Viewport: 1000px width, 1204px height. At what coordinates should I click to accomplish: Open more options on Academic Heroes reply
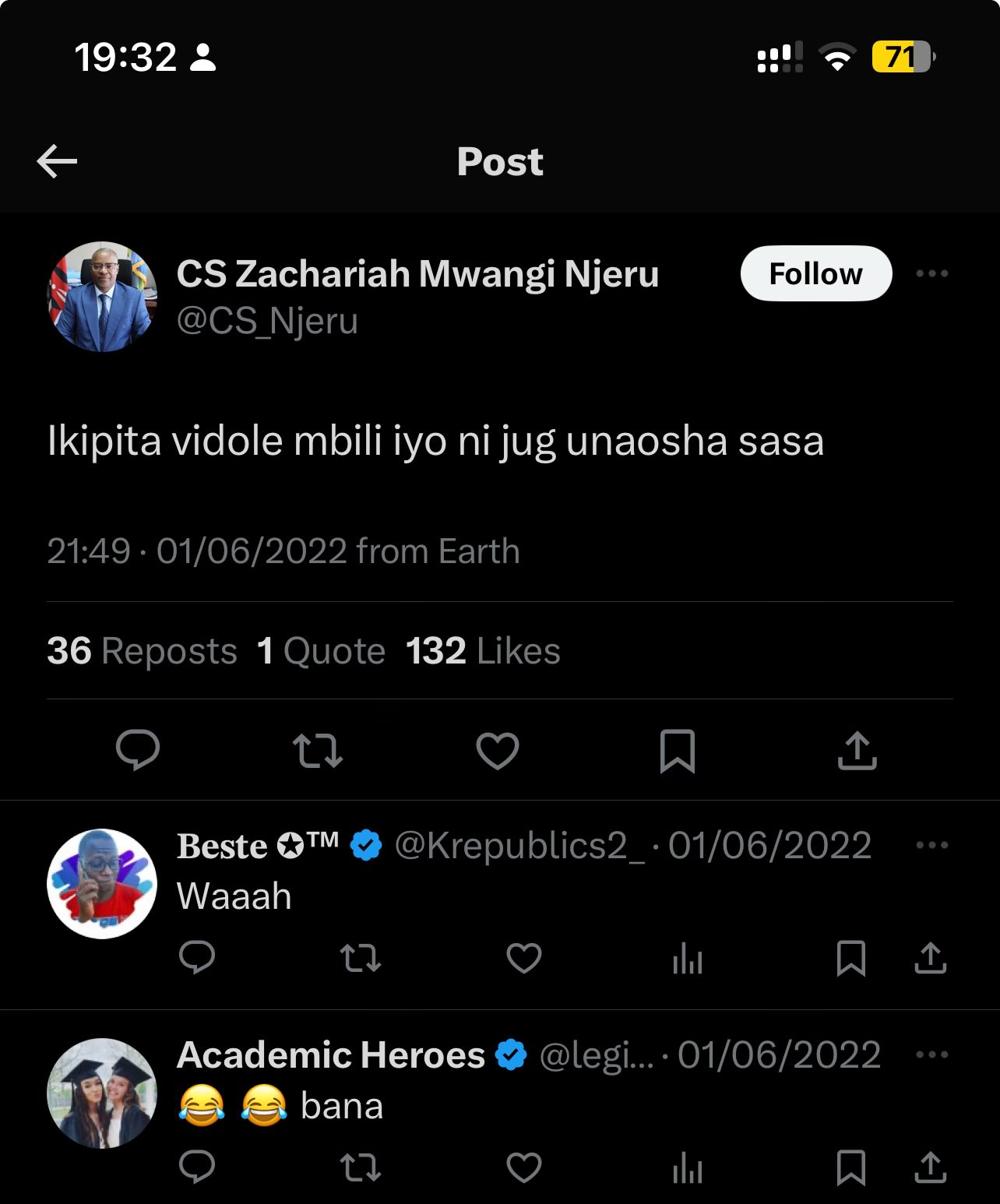(x=931, y=1054)
